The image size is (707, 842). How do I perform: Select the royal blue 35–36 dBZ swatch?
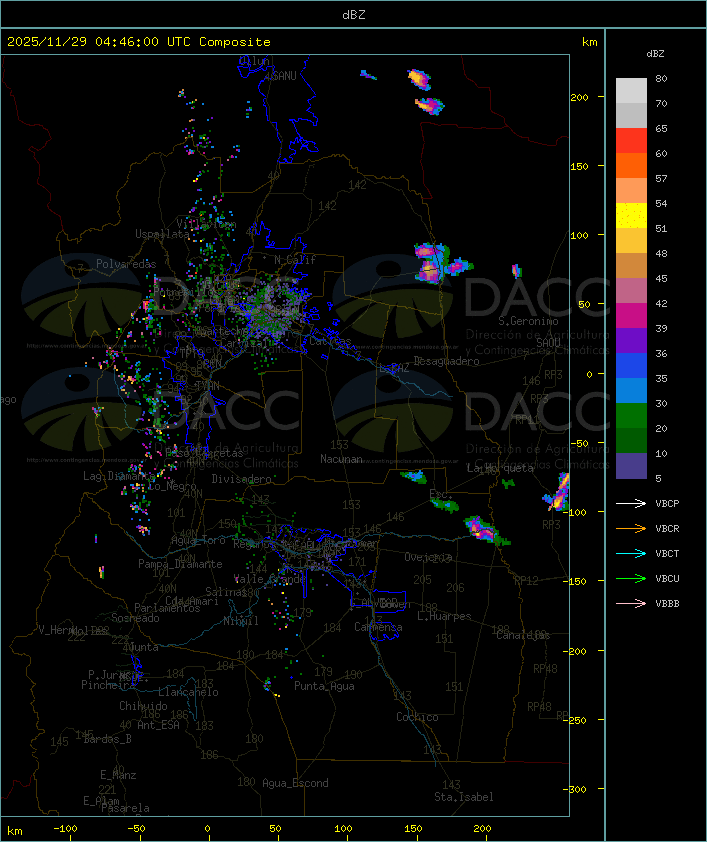[631, 365]
